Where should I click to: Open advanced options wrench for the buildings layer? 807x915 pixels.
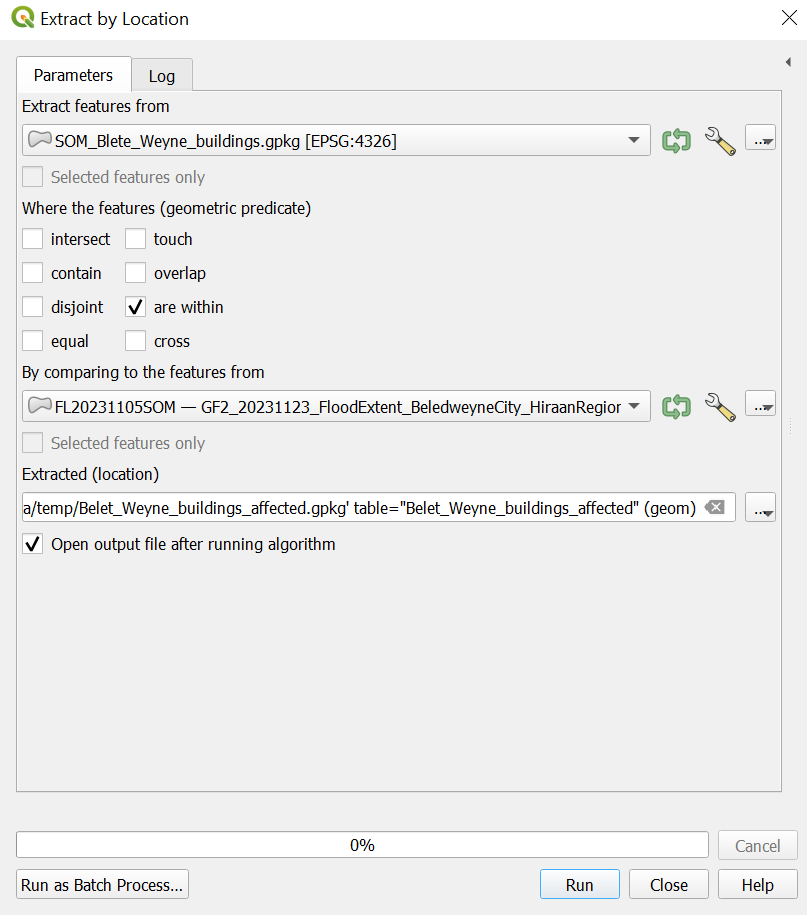(720, 141)
